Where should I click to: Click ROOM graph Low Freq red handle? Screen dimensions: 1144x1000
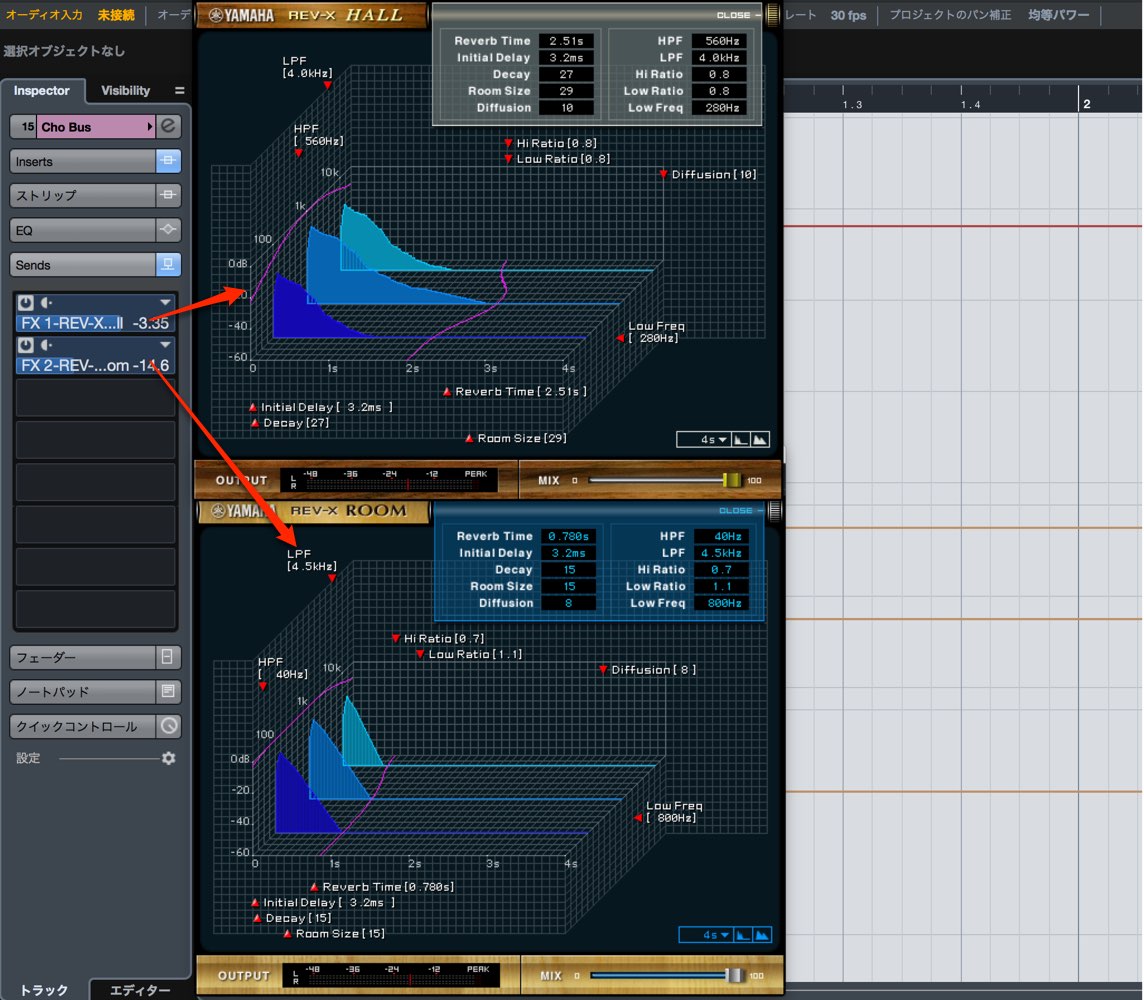(638, 818)
